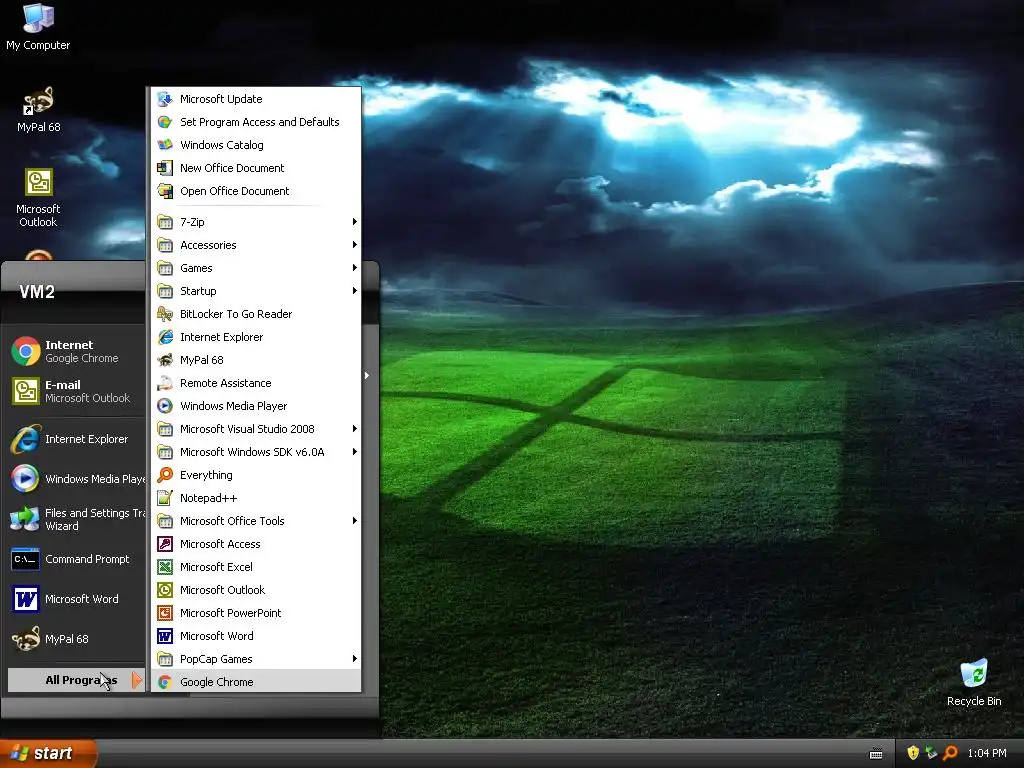Click the Games folder entry
Image resolution: width=1024 pixels, height=768 pixels.
pyautogui.click(x=255, y=268)
